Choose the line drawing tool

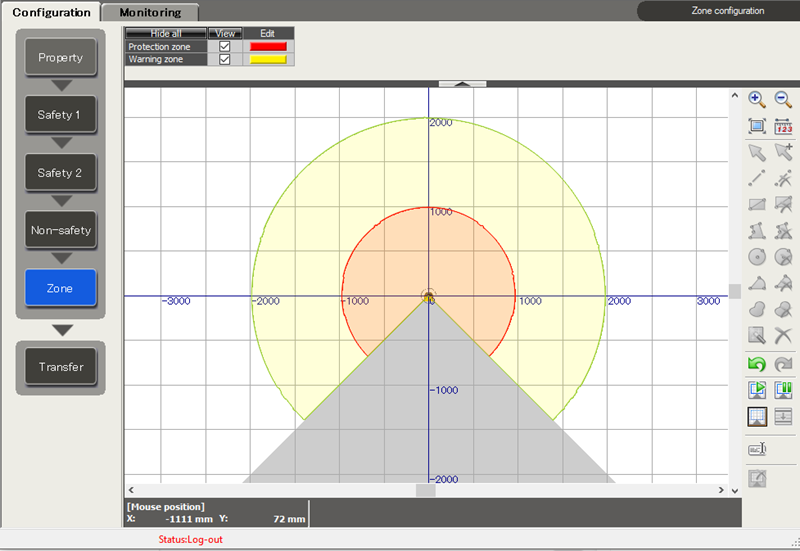coord(757,179)
